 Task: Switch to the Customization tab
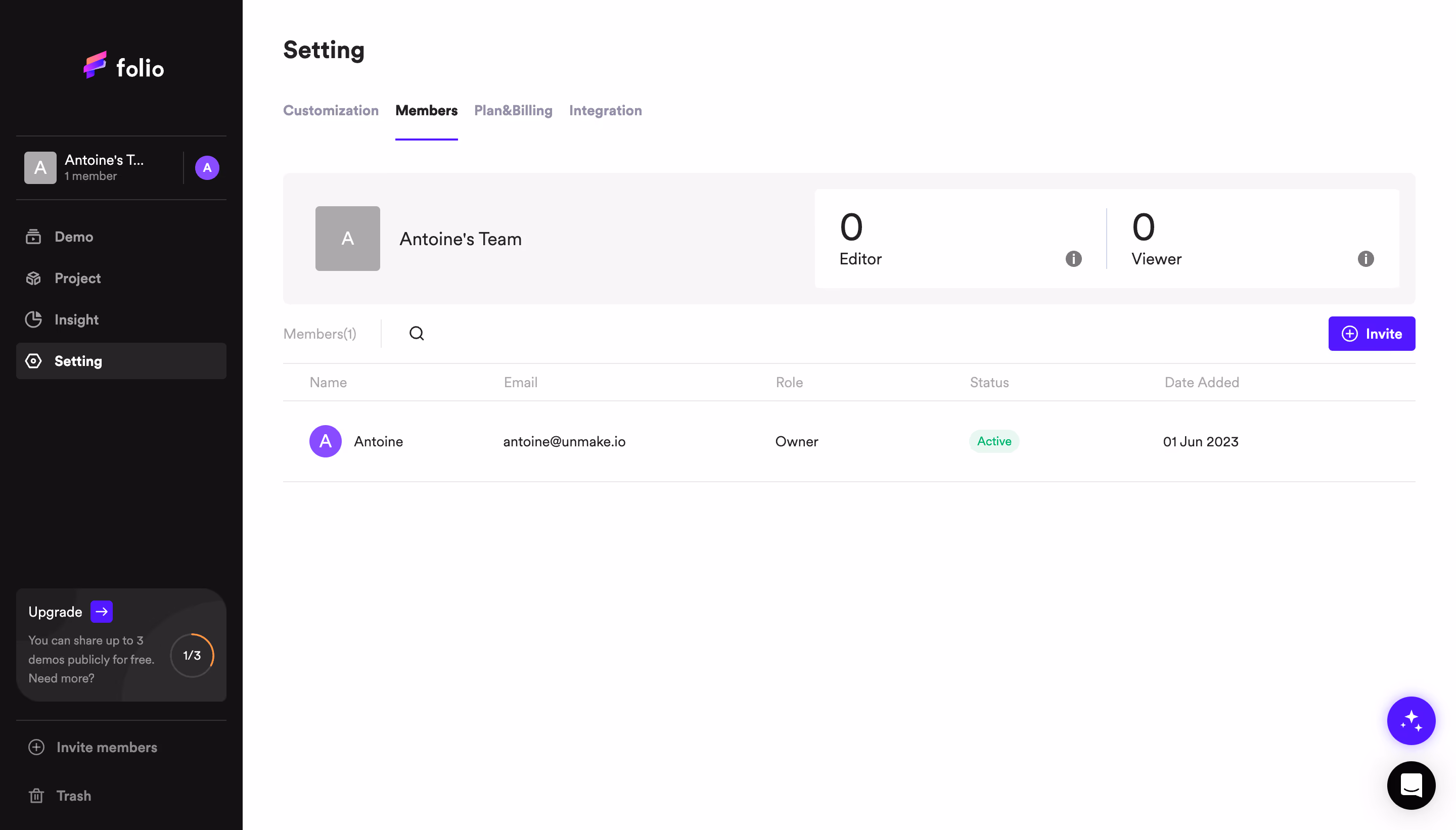(331, 111)
